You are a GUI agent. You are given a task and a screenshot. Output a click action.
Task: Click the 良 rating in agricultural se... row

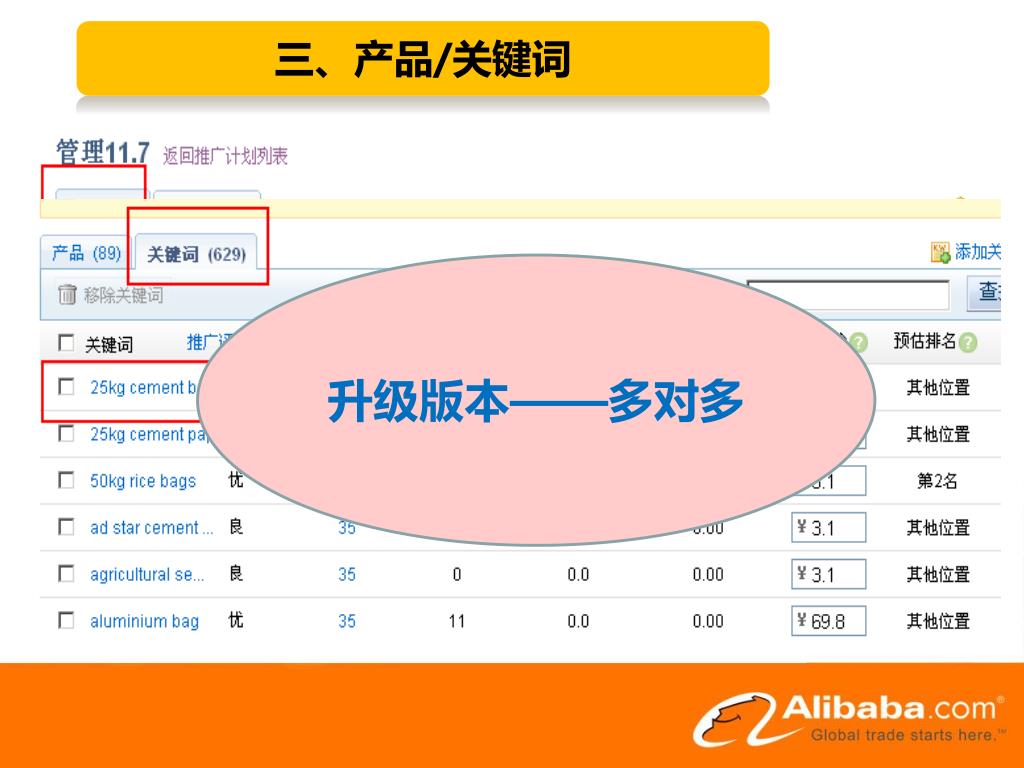236,573
